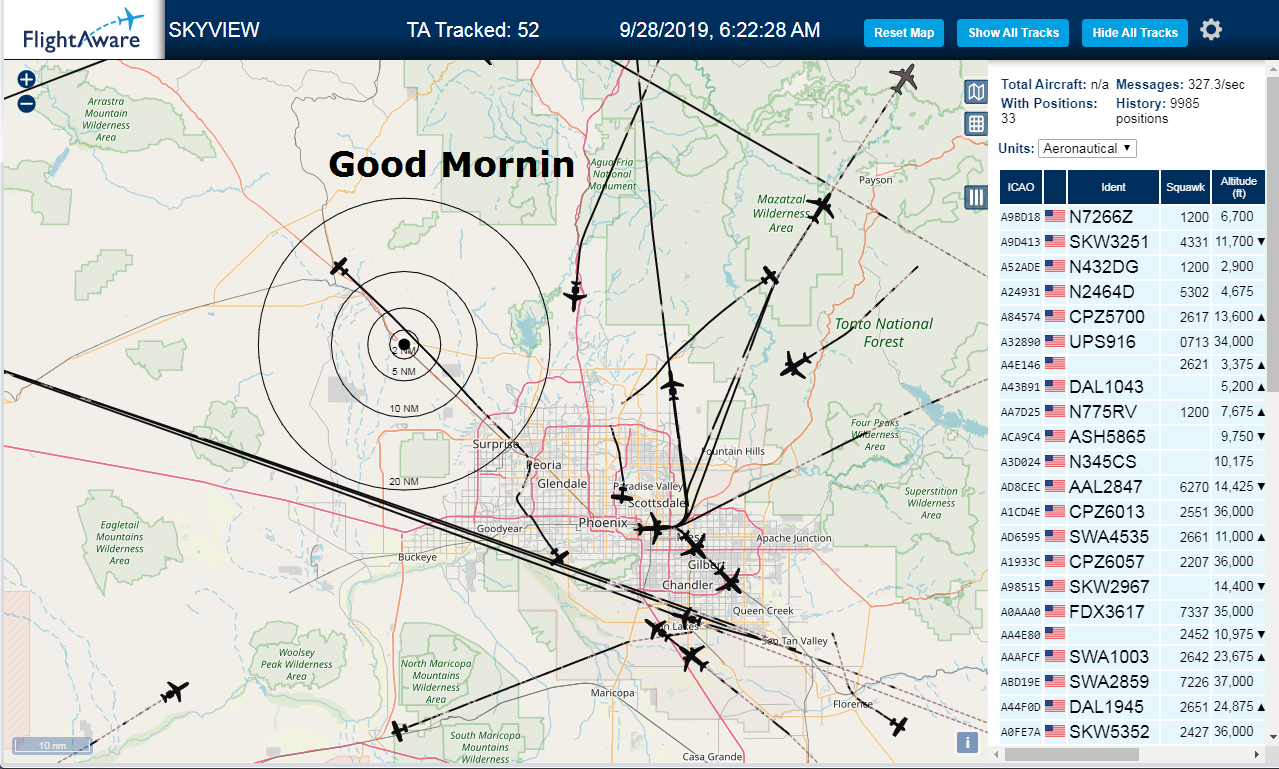1279x769 pixels.
Task: Select the N775RV row
Action: [1133, 412]
